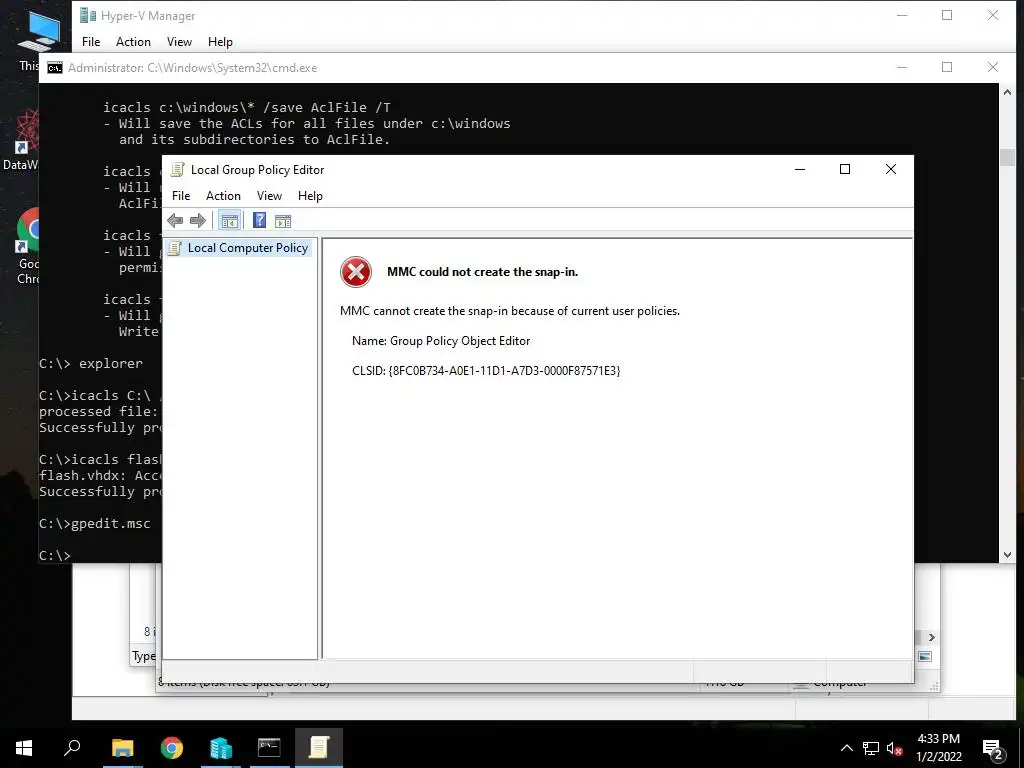Viewport: 1024px width, 768px height.
Task: Open File menu in Local Group Policy Editor
Action: pyautogui.click(x=181, y=196)
